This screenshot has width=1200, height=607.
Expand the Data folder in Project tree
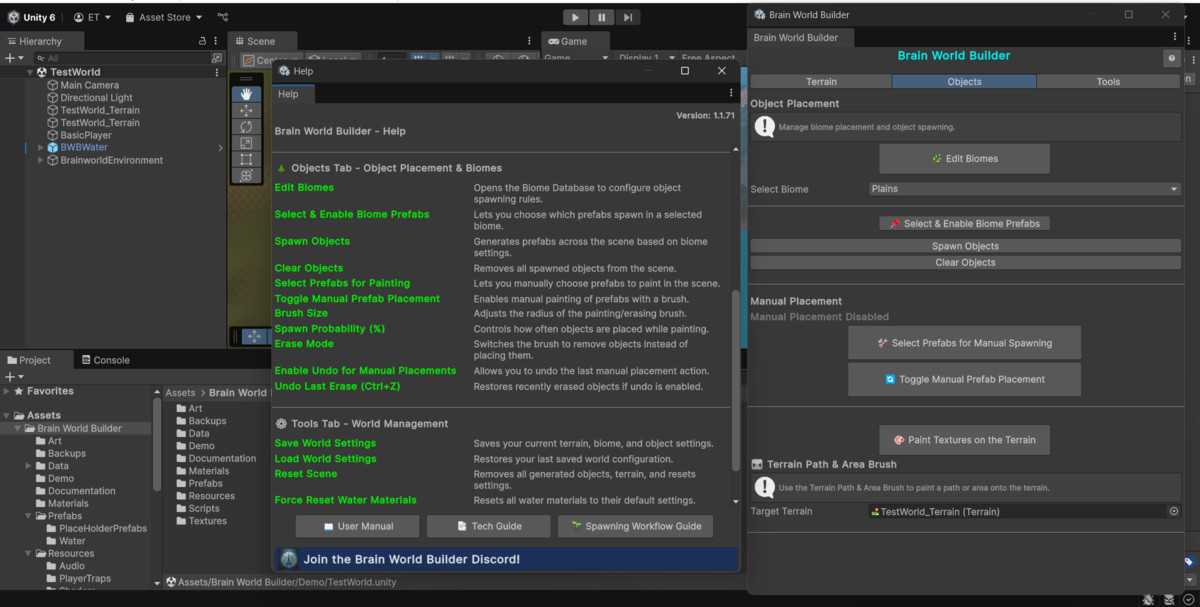click(28, 466)
